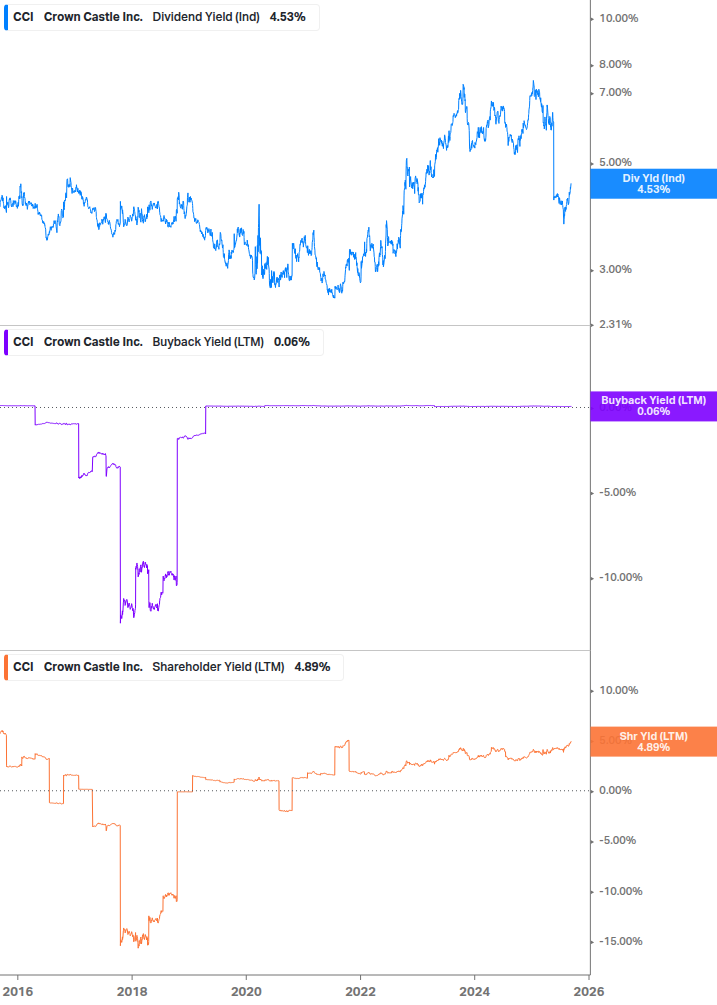Click the 2026 label on the time axis

[588, 992]
